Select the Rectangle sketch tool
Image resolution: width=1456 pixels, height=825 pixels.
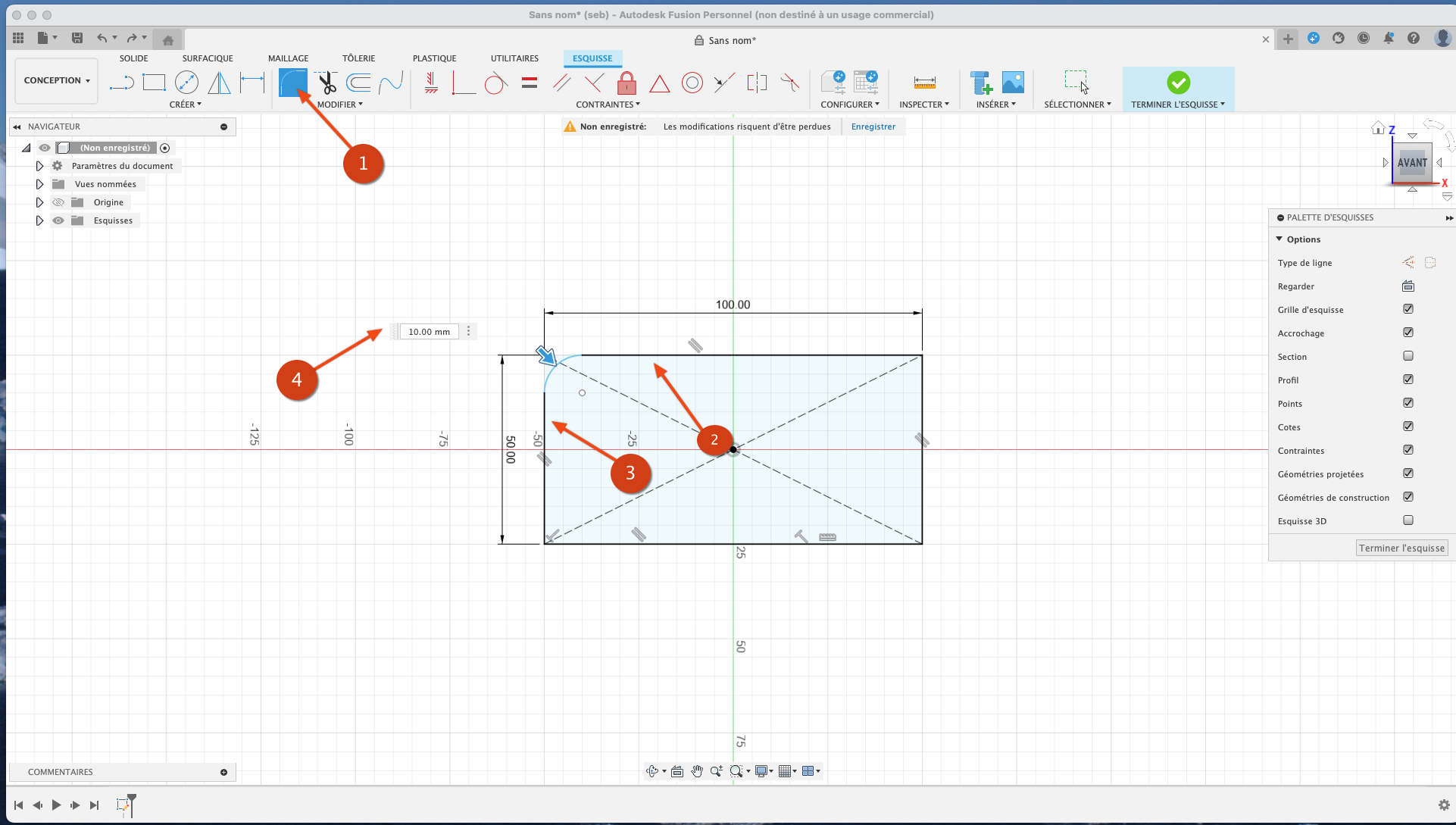pyautogui.click(x=154, y=83)
